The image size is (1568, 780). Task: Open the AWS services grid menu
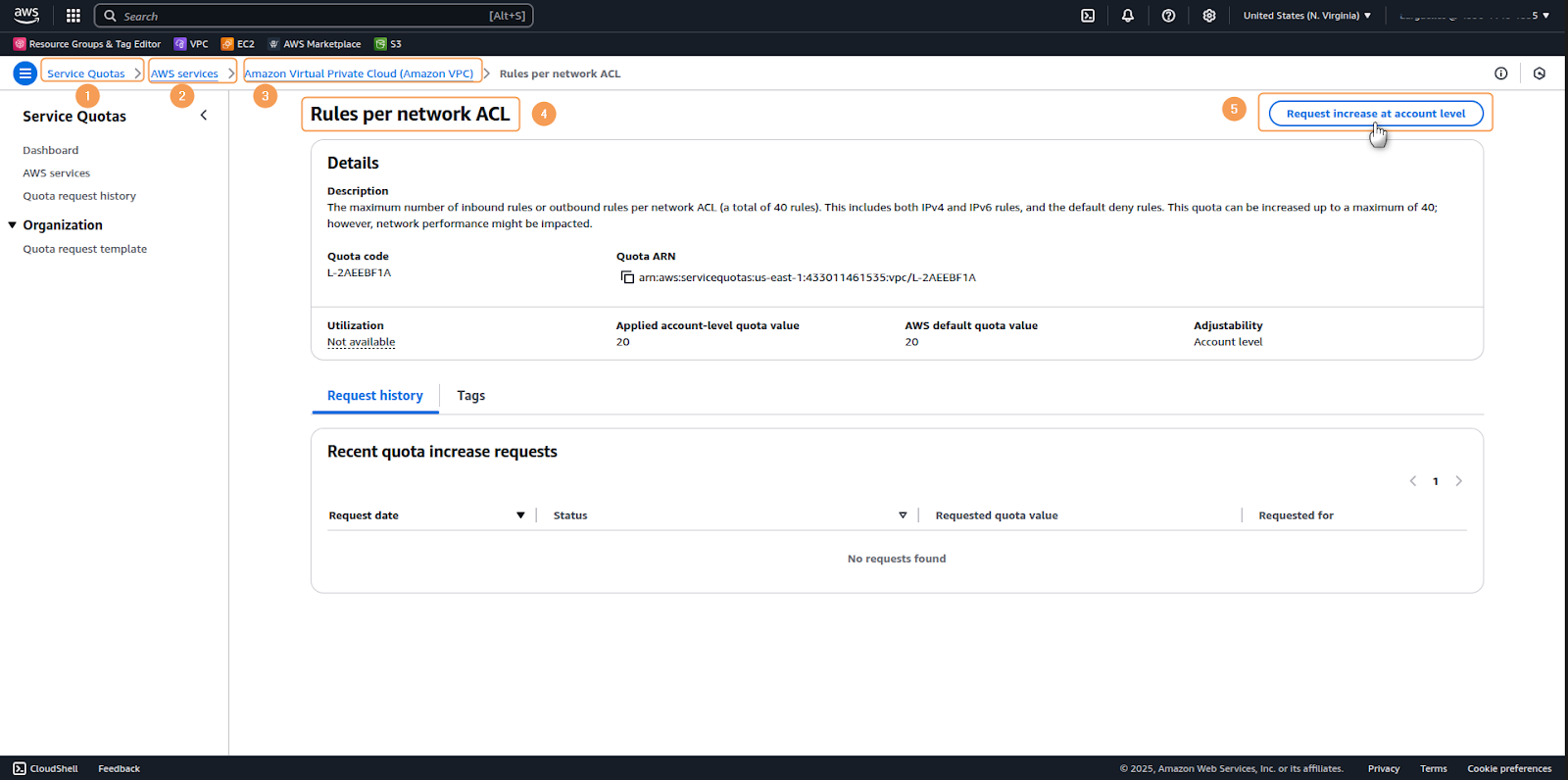[73, 16]
